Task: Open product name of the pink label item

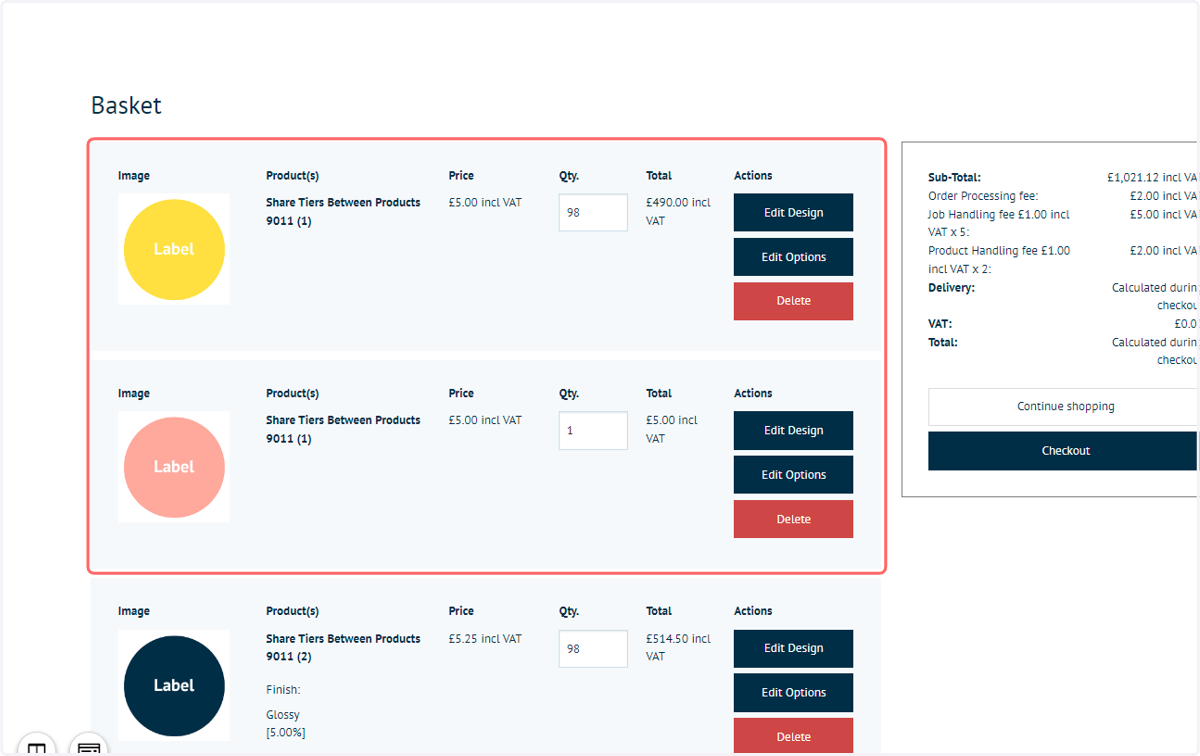Action: [343, 430]
